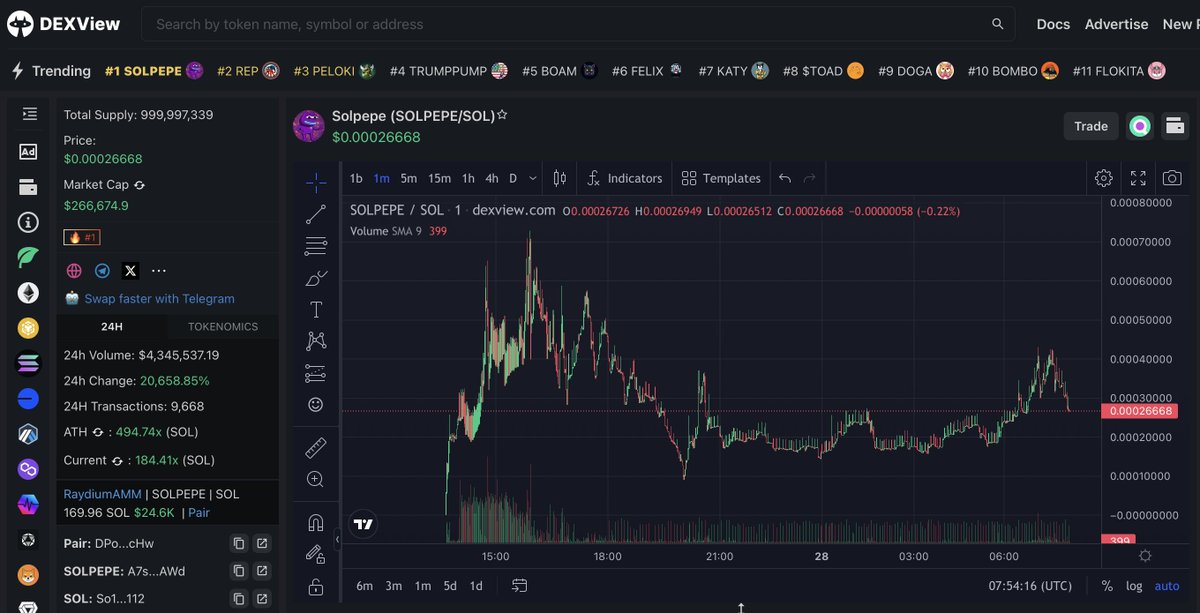The image size is (1200, 613).
Task: Open the Ad sidebar icon
Action: tap(28, 151)
